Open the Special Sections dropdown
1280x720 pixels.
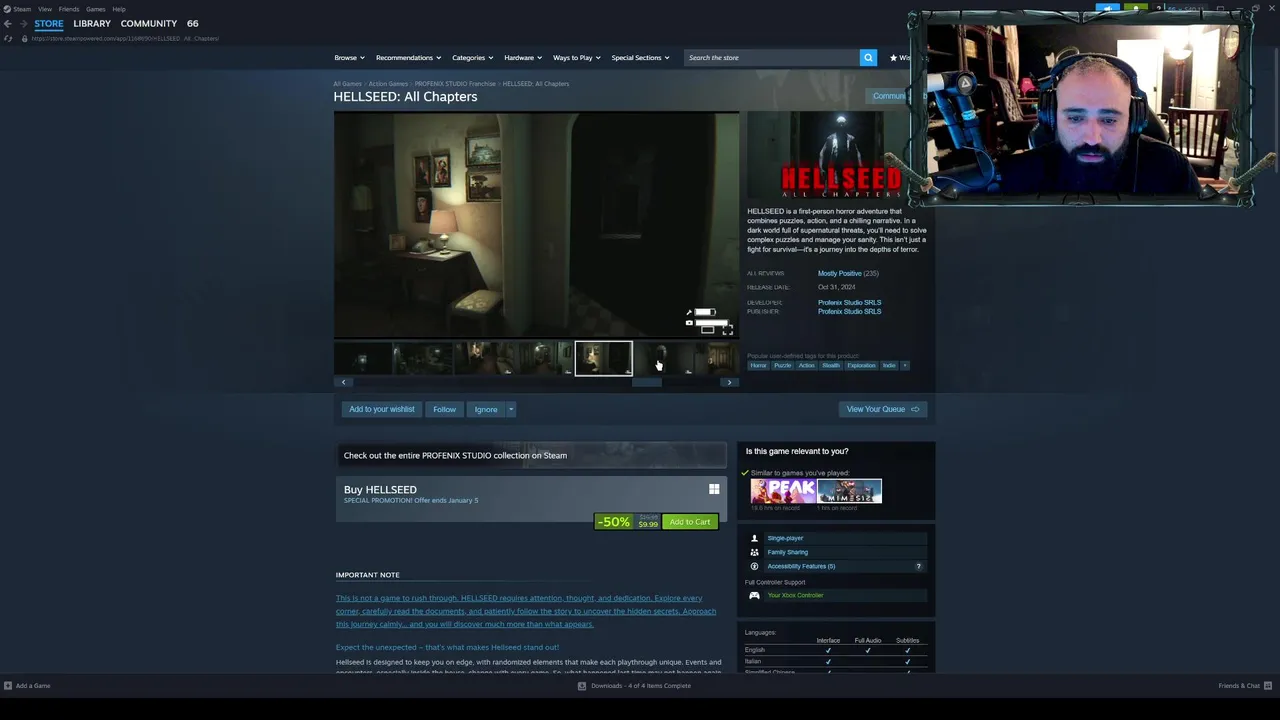point(640,57)
